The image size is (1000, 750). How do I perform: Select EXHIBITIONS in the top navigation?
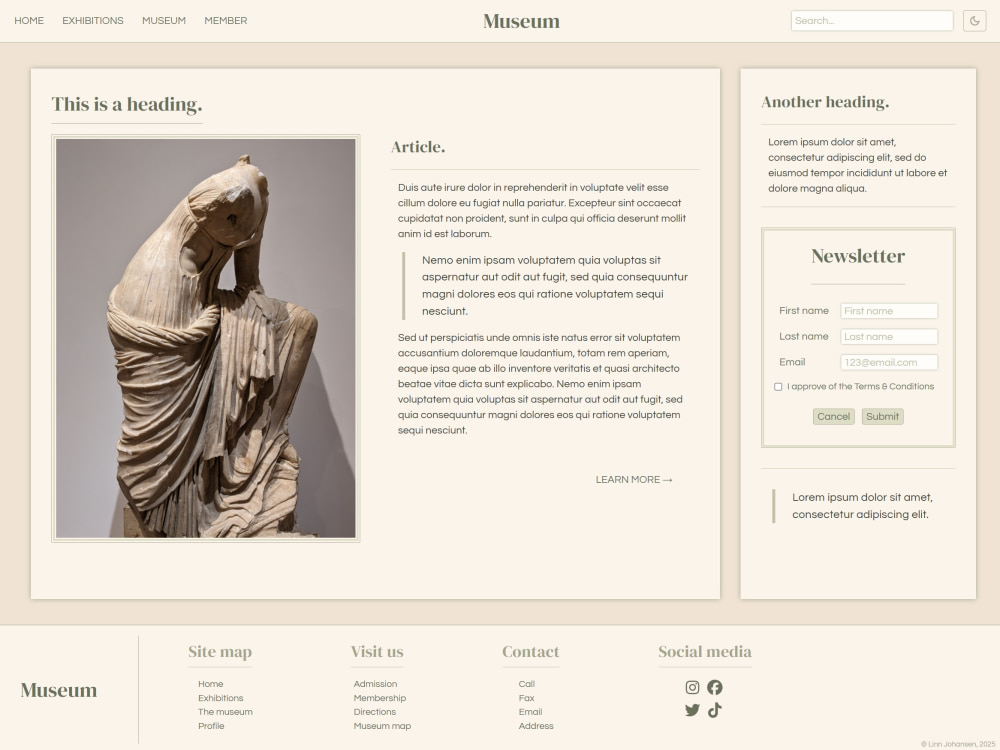pyautogui.click(x=92, y=20)
